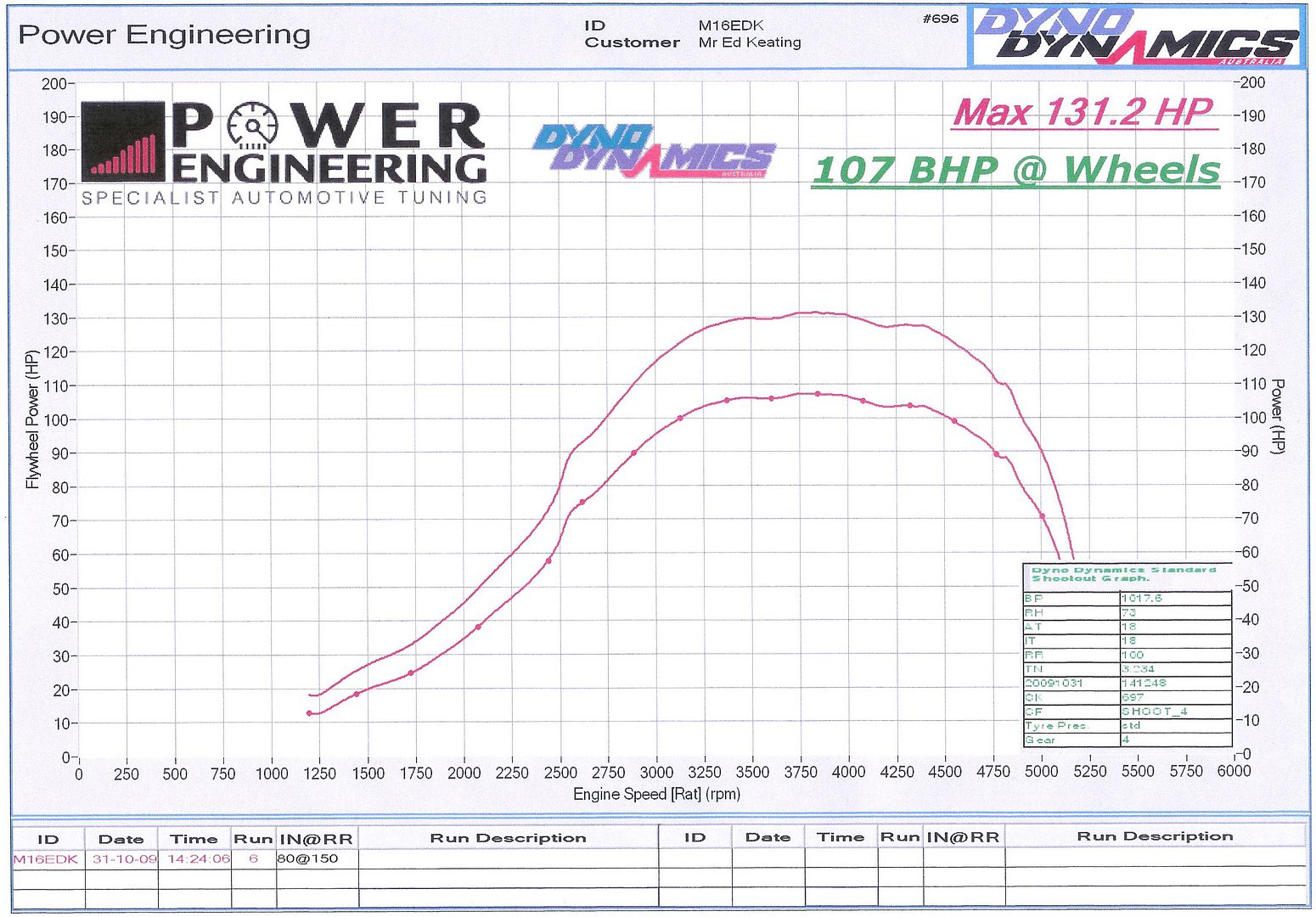Click the '3750' rpm tick label

[801, 773]
